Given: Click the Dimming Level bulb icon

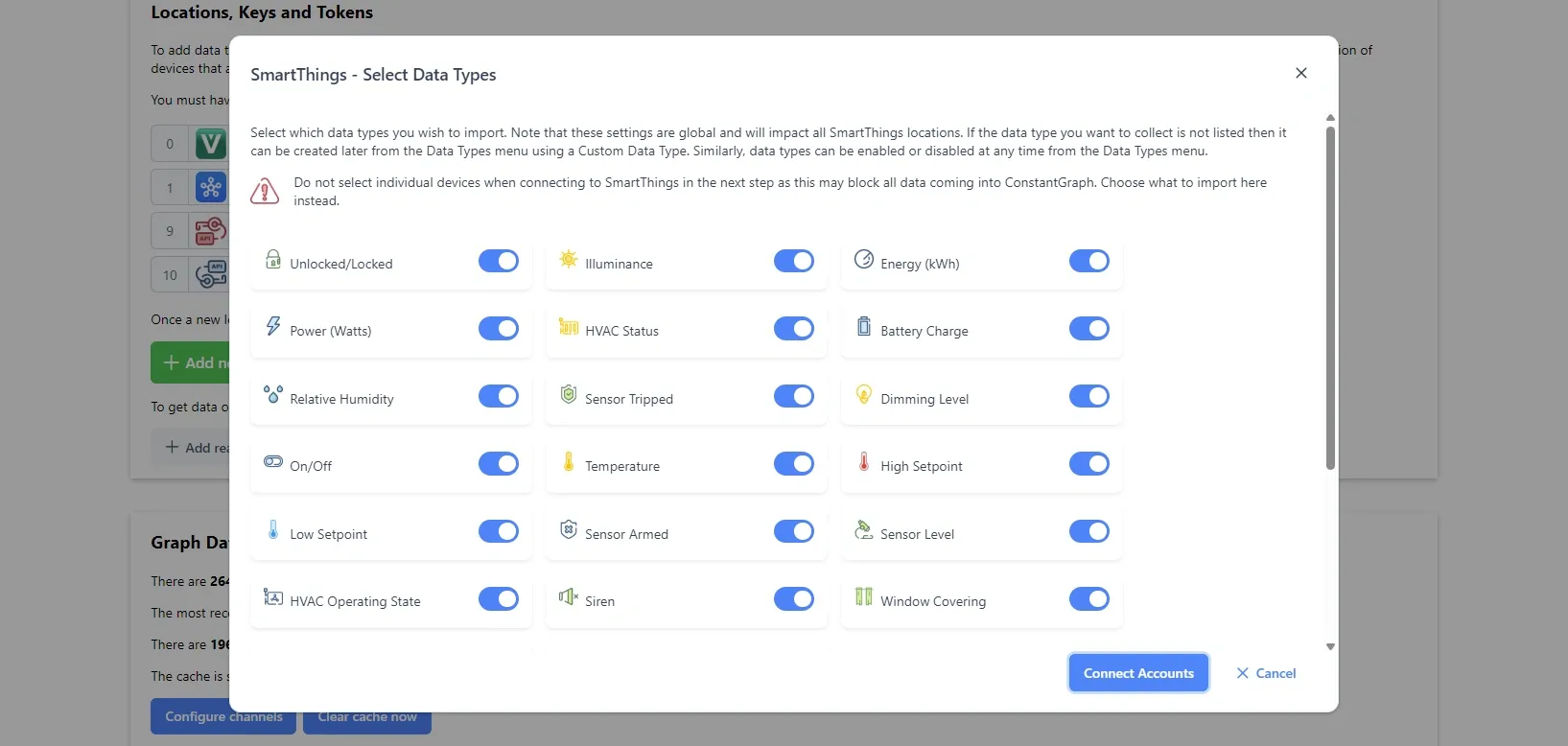Looking at the screenshot, I should [x=864, y=394].
